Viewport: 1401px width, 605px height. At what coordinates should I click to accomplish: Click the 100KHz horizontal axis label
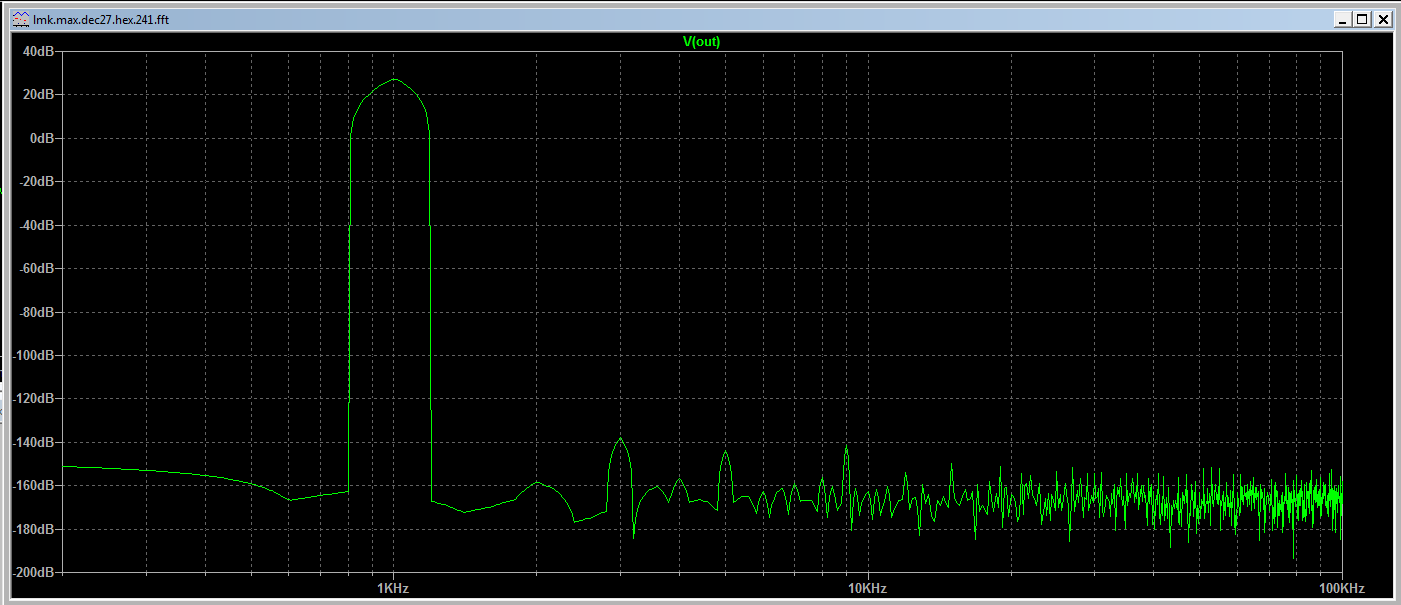coord(1341,588)
